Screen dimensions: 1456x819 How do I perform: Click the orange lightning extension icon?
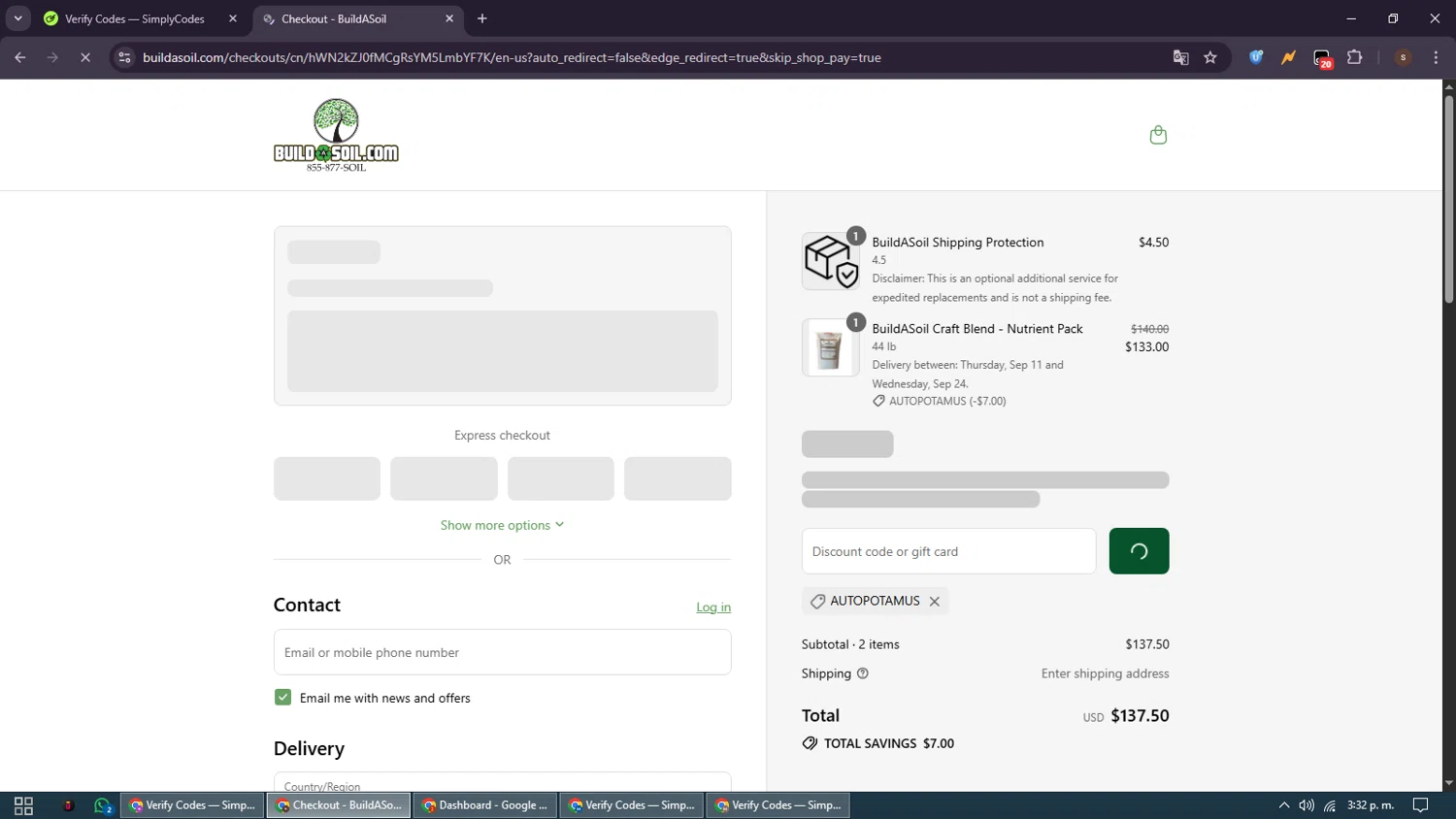click(x=1288, y=57)
